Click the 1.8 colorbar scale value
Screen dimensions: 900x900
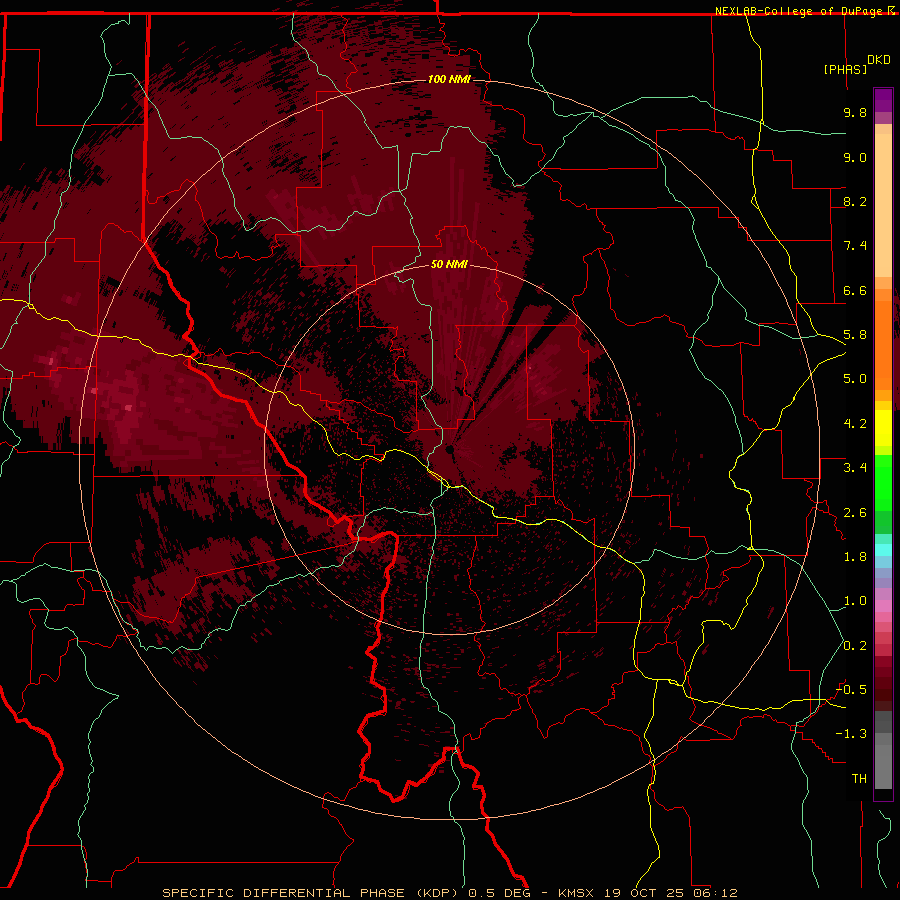855,557
